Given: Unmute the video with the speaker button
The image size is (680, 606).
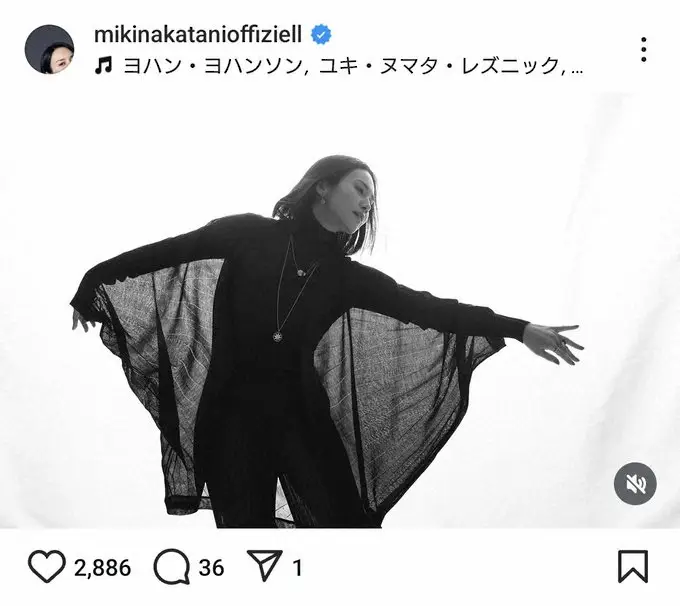Looking at the screenshot, I should [x=635, y=483].
